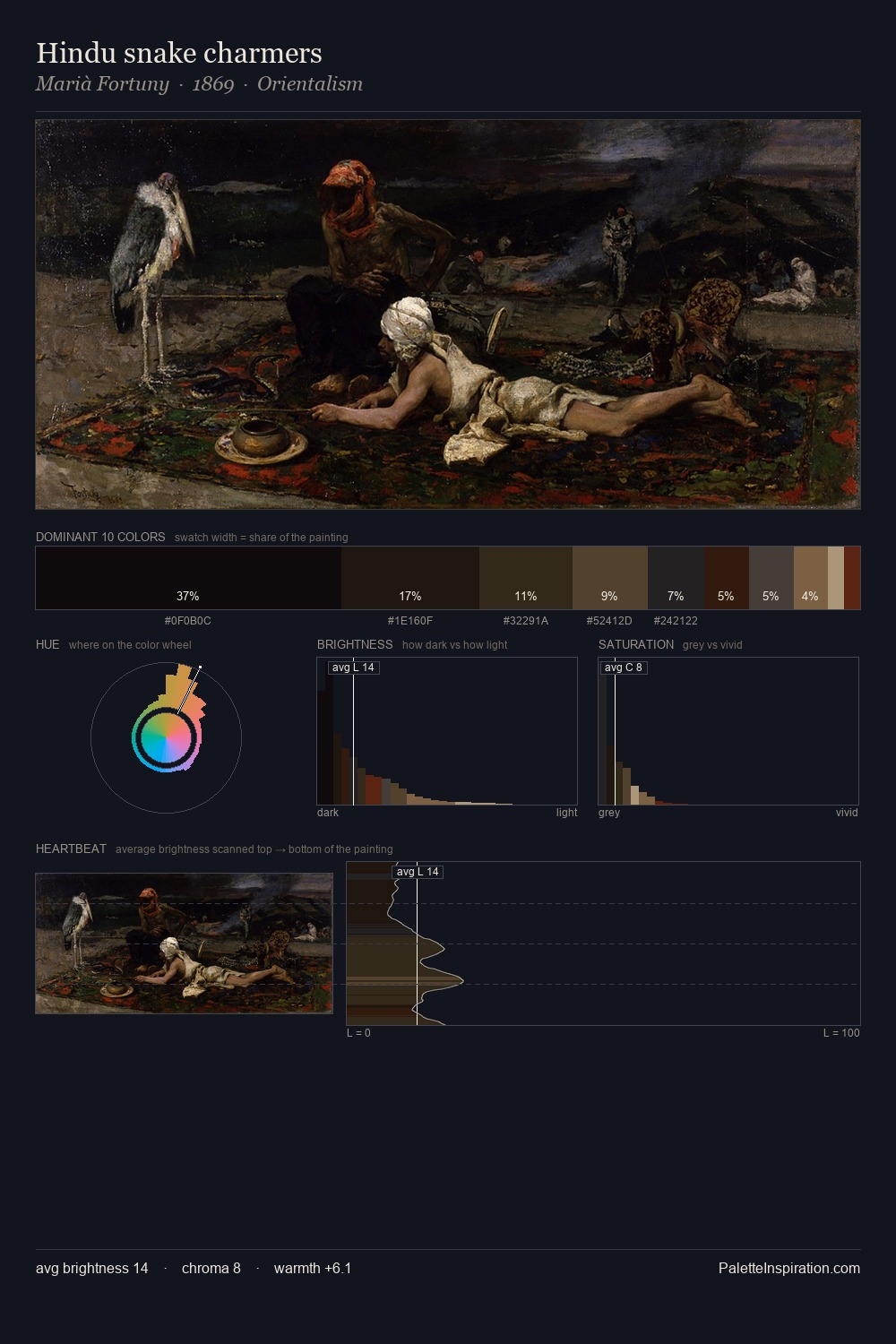This screenshot has width=896, height=1344.
Task: Click the 'HEARTBEAT' section heading
Action: tap(71, 849)
